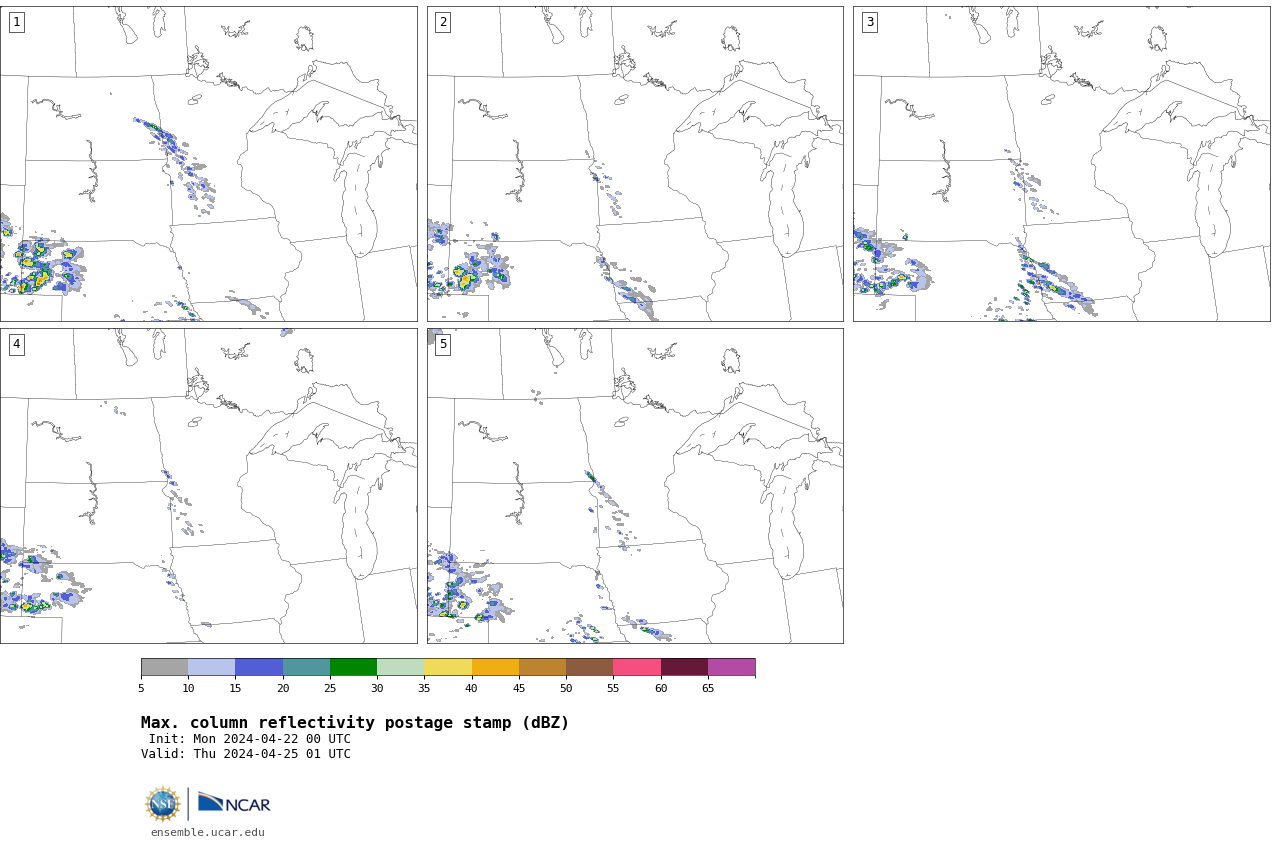Open ensemble member 1 map panel

coord(208,164)
